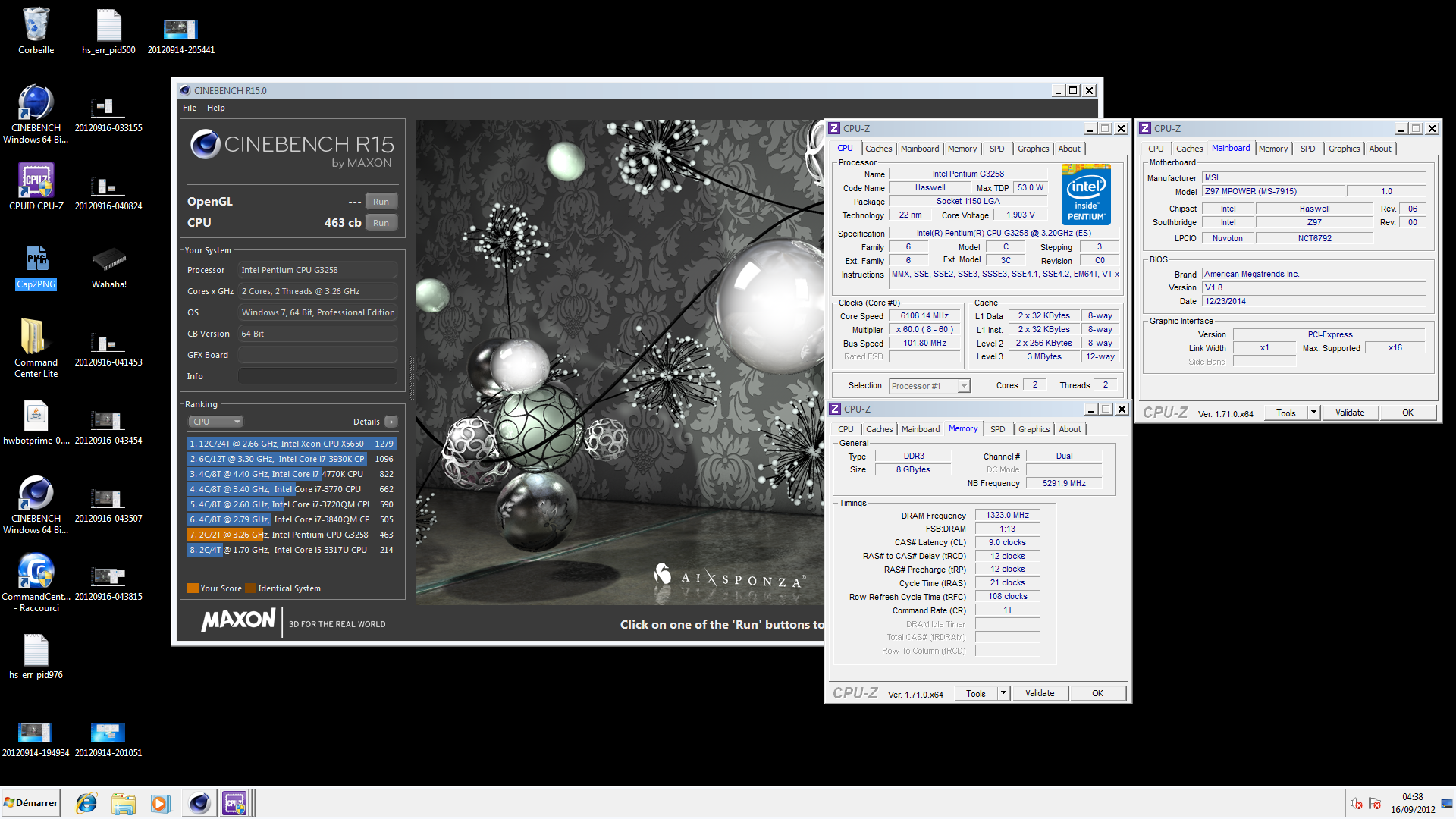The width and height of the screenshot is (1456, 819).
Task: Switch to CPU-Z via its taskbar icon
Action: pos(235,803)
